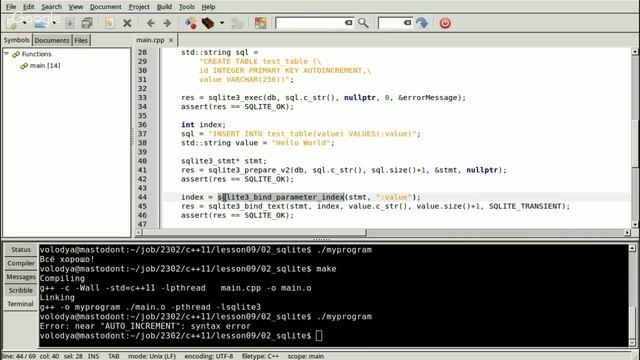Click 'scope: main' in status bar
This screenshot has height=360, width=640.
coord(305,356)
